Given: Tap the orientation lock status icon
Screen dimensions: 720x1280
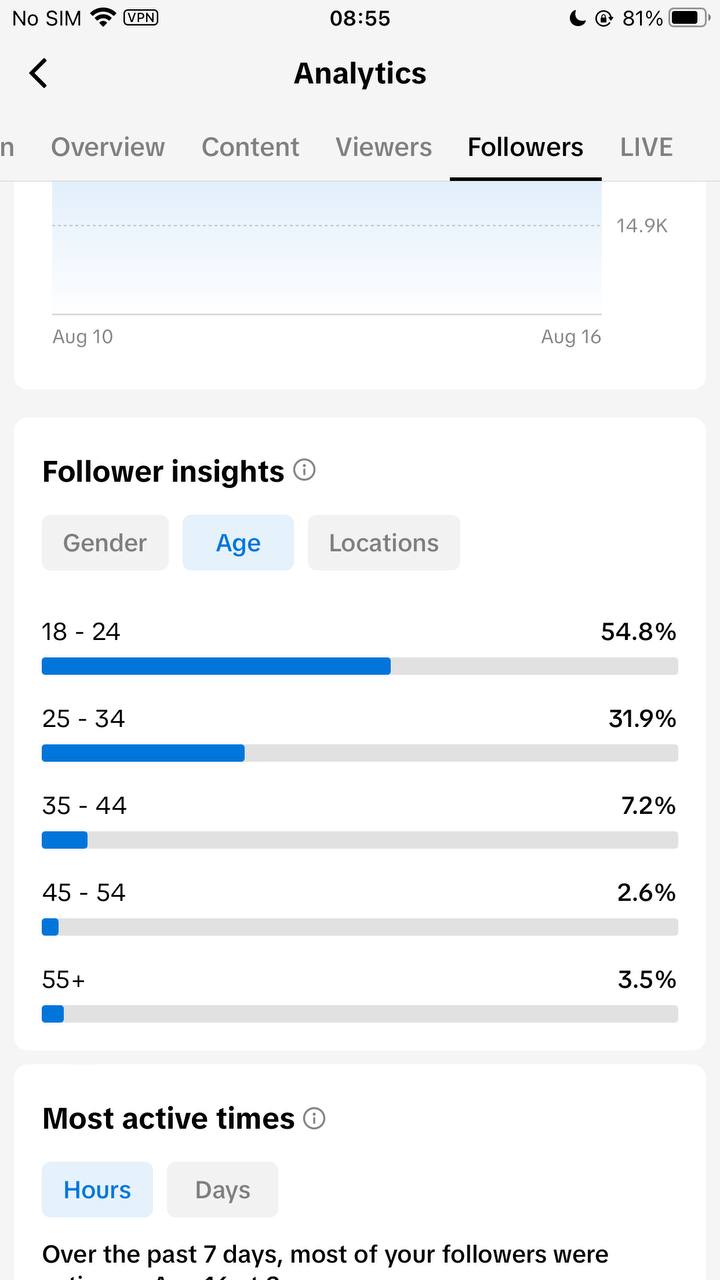Looking at the screenshot, I should 603,18.
